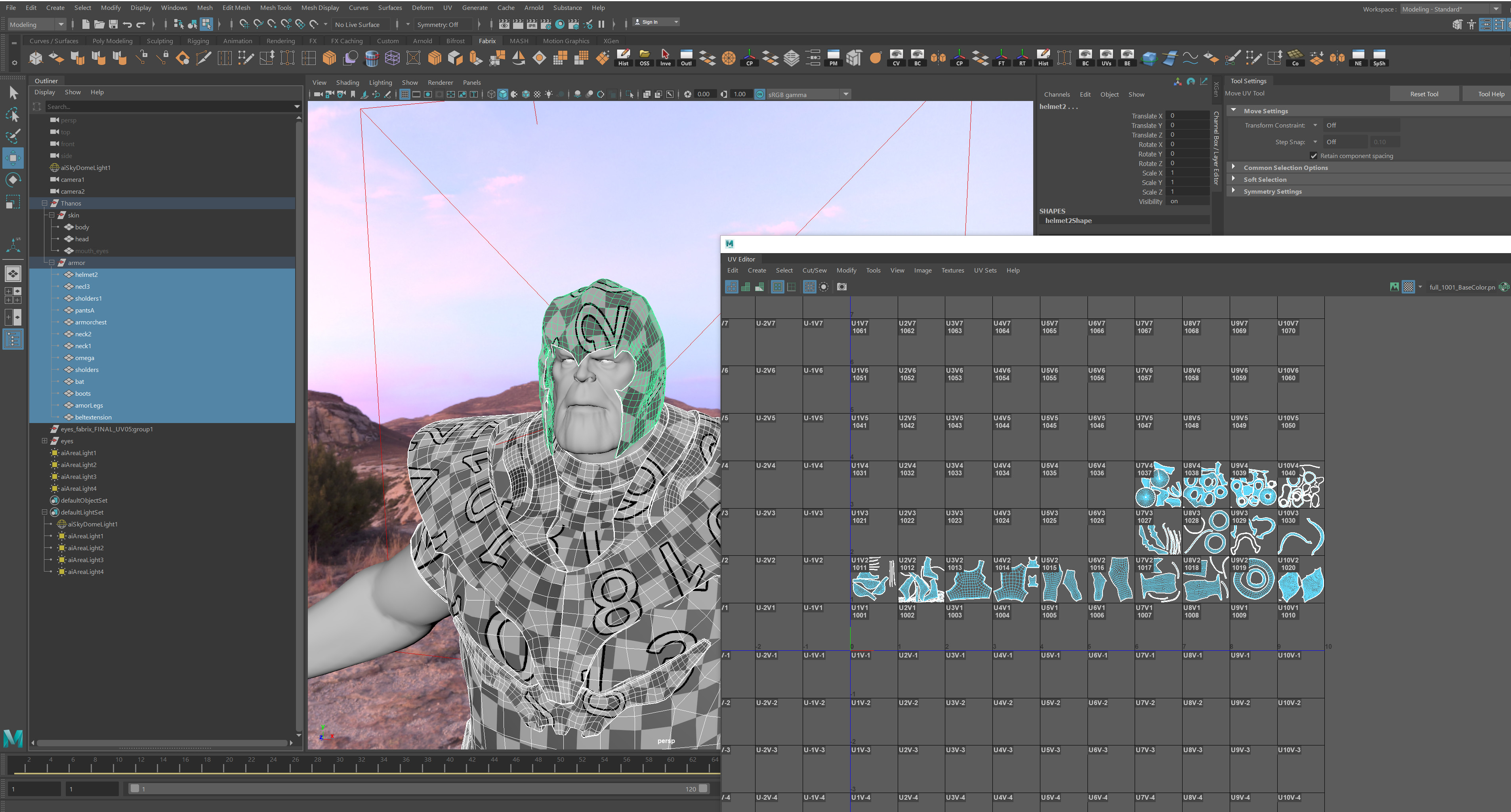Image resolution: width=1511 pixels, height=812 pixels.
Task: Click the Undo arrow icon
Action: (x=127, y=24)
